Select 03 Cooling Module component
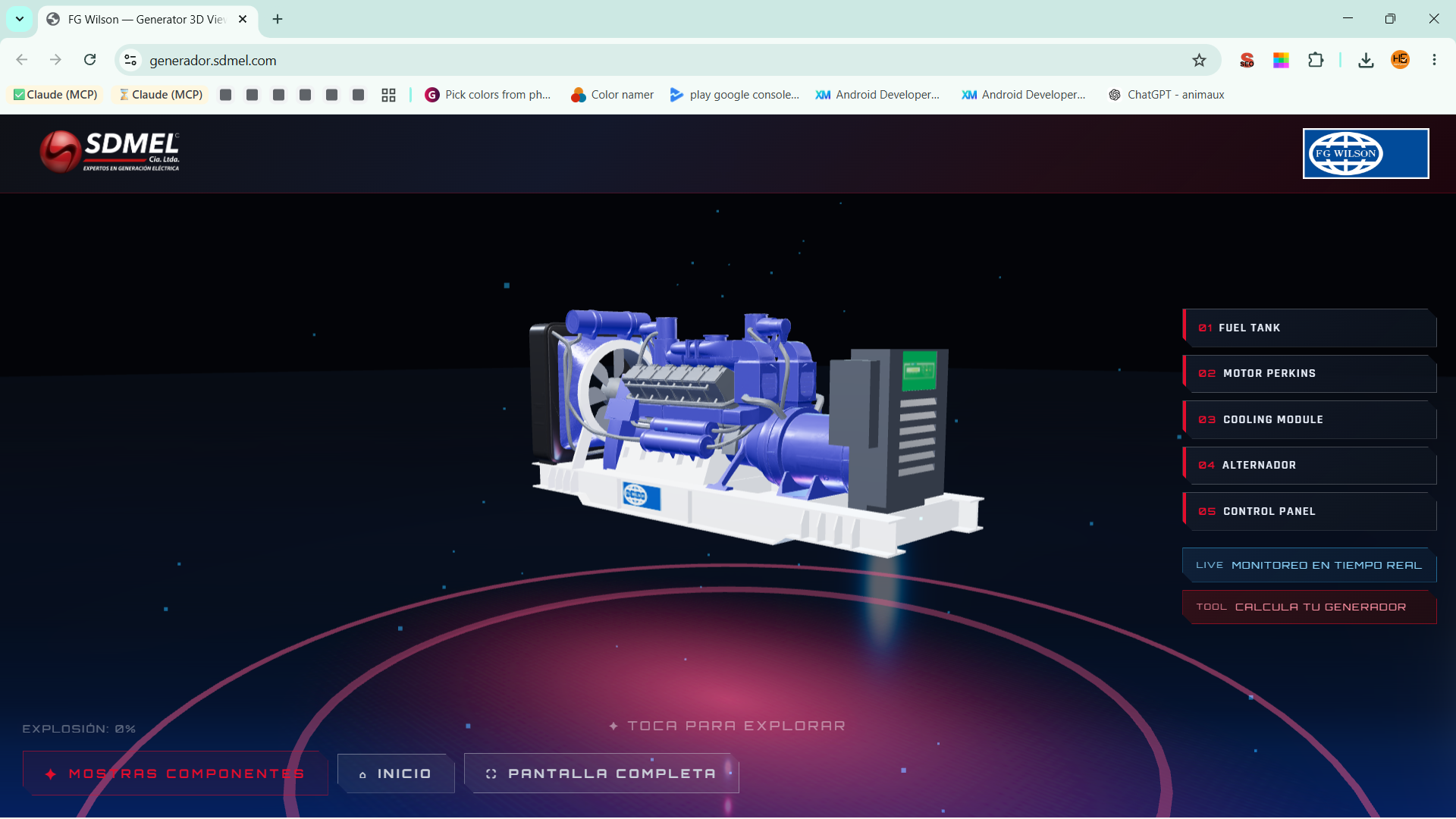The width and height of the screenshot is (1456, 819). point(1310,419)
